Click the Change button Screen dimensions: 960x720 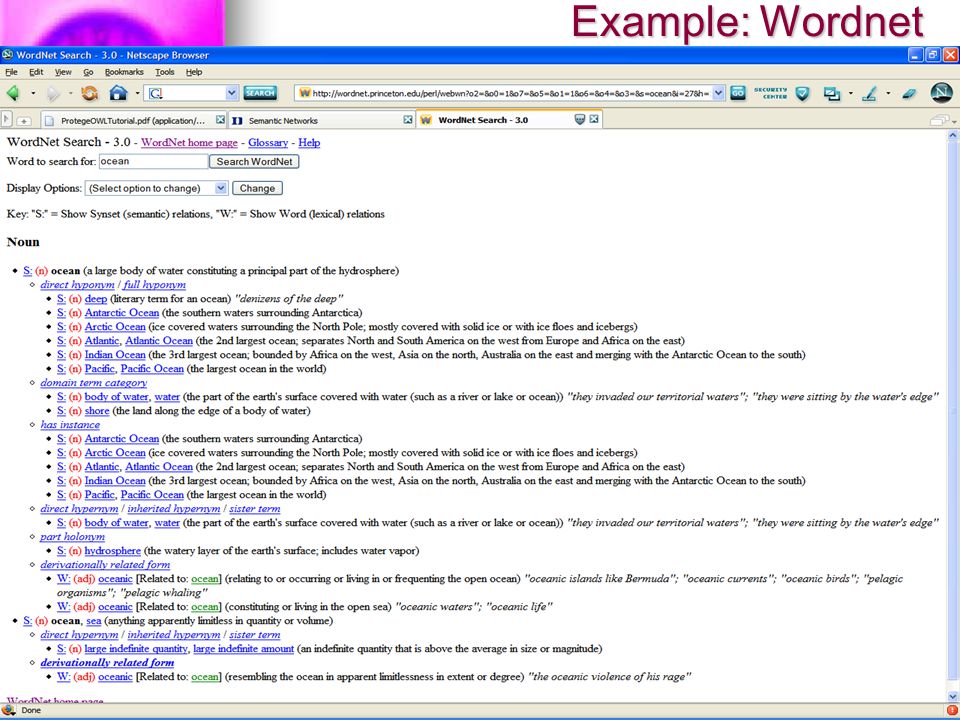257,189
